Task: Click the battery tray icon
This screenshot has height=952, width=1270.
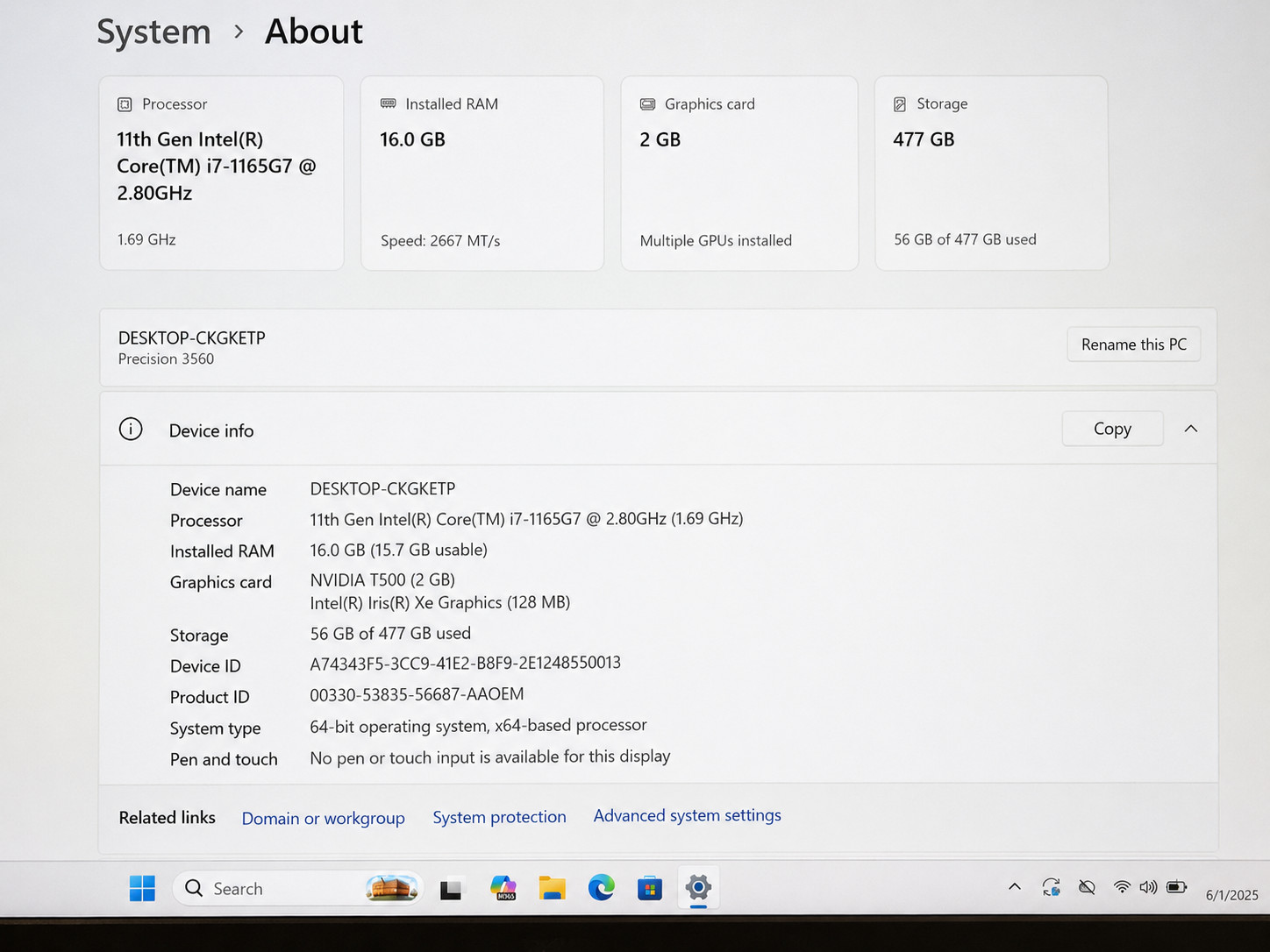Action: coord(1177,887)
